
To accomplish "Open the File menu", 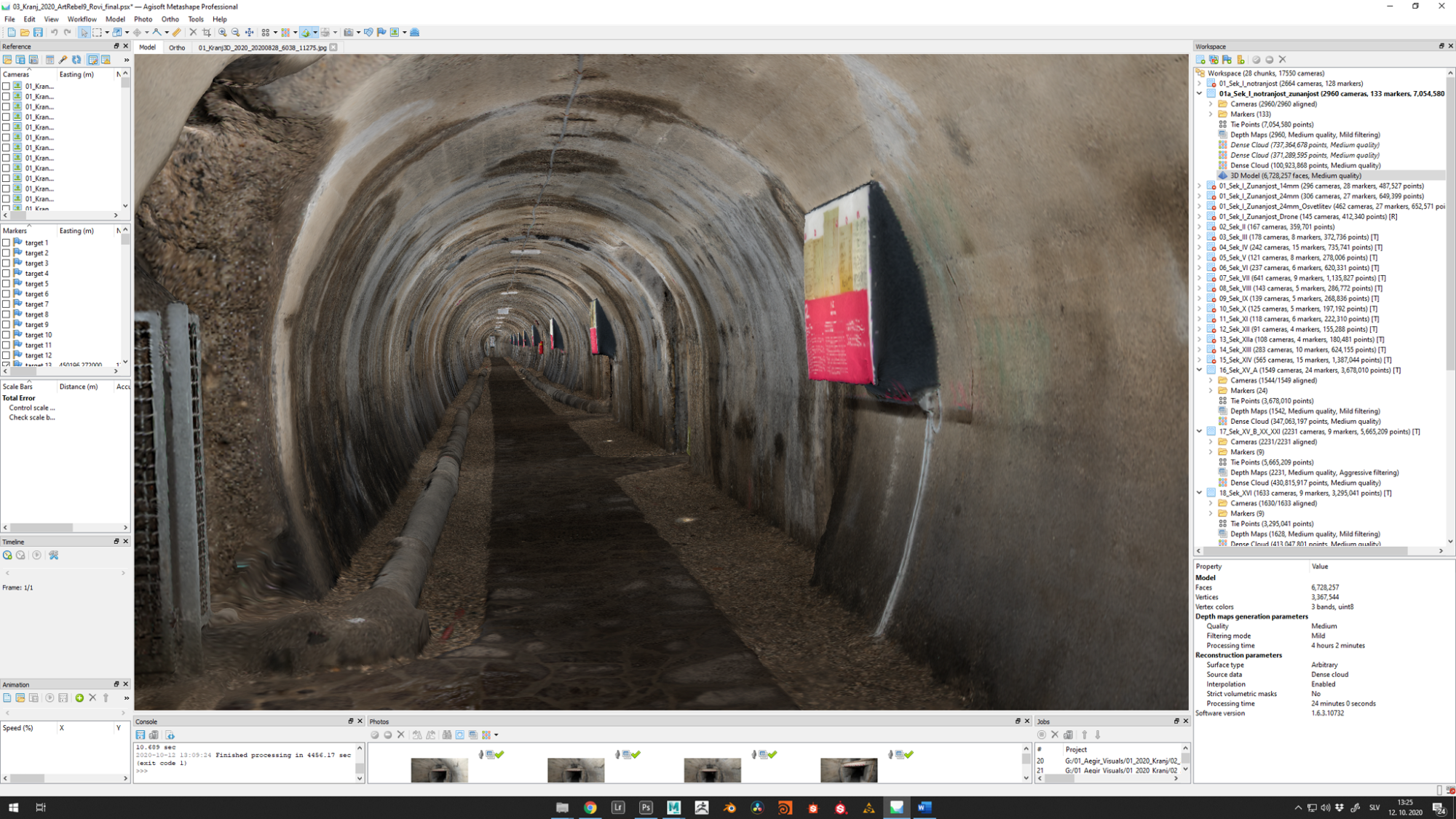I will tap(9, 19).
